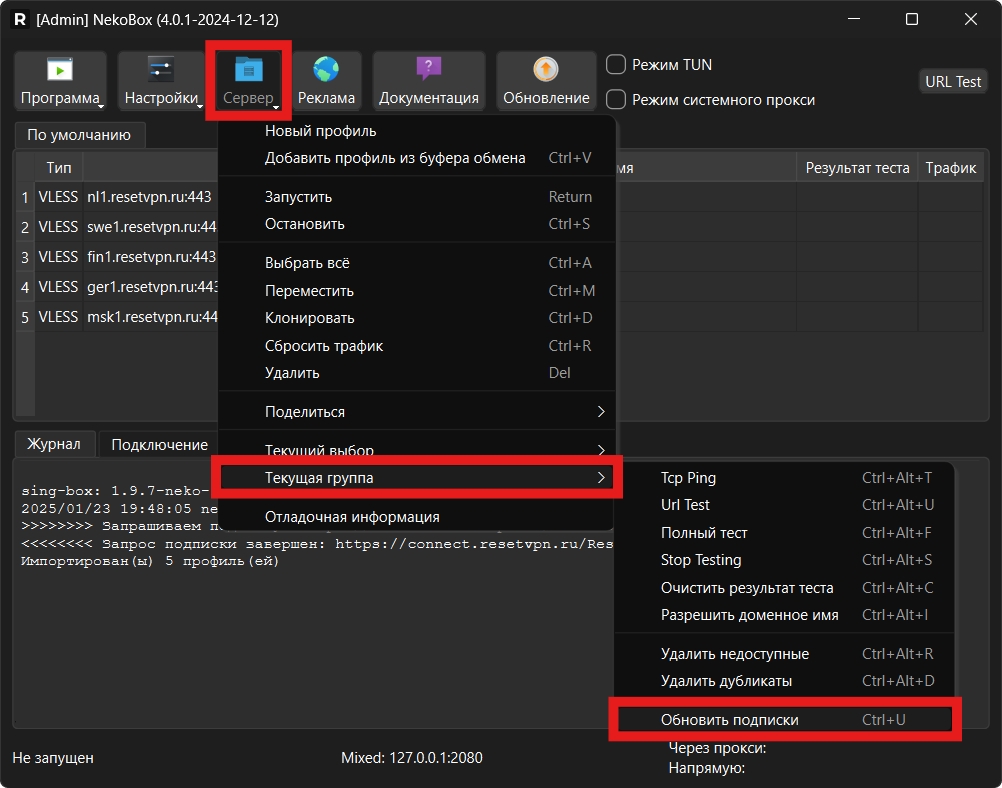Open the Текущая группа submenu
The width and height of the screenshot is (1002, 788).
click(415, 478)
